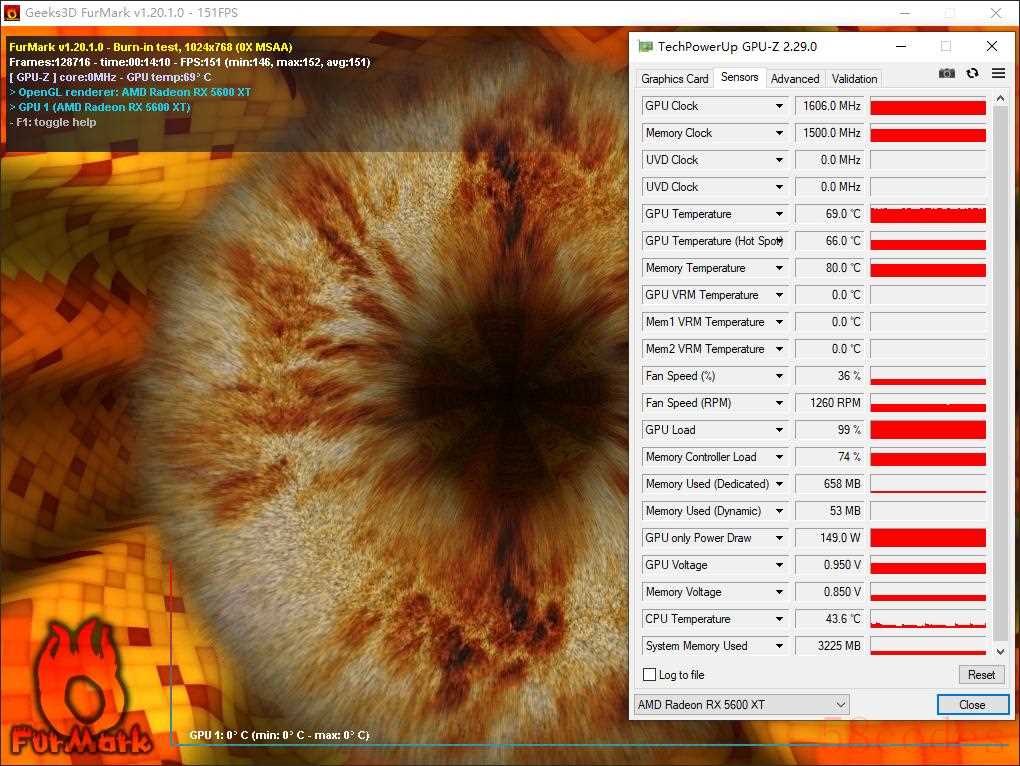Click the Memory Clock value 1500.0 MHz

[x=830, y=133]
